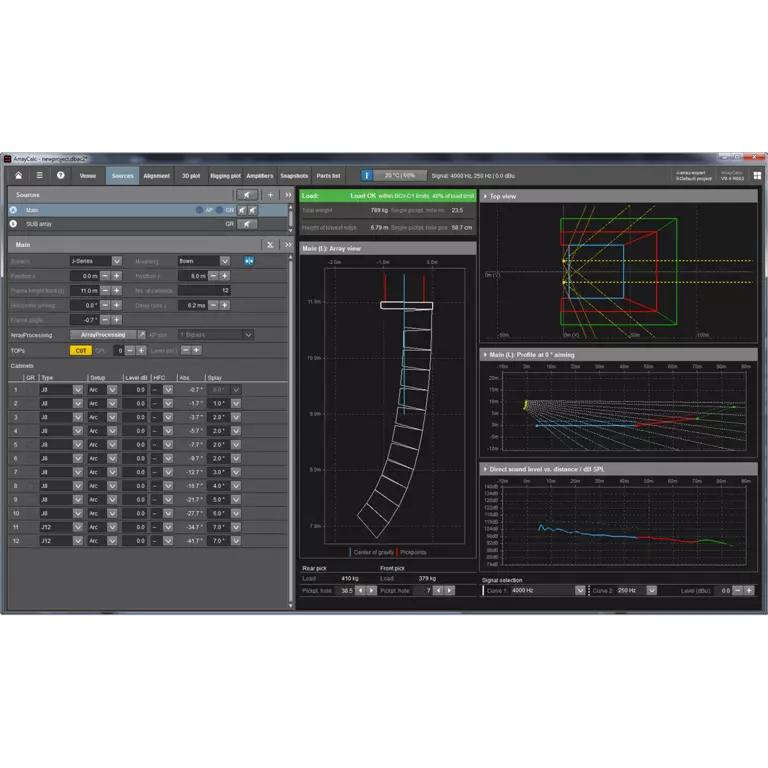Toggle GR checkbox for cabinet 5
This screenshot has height=768, width=768.
coord(30,445)
